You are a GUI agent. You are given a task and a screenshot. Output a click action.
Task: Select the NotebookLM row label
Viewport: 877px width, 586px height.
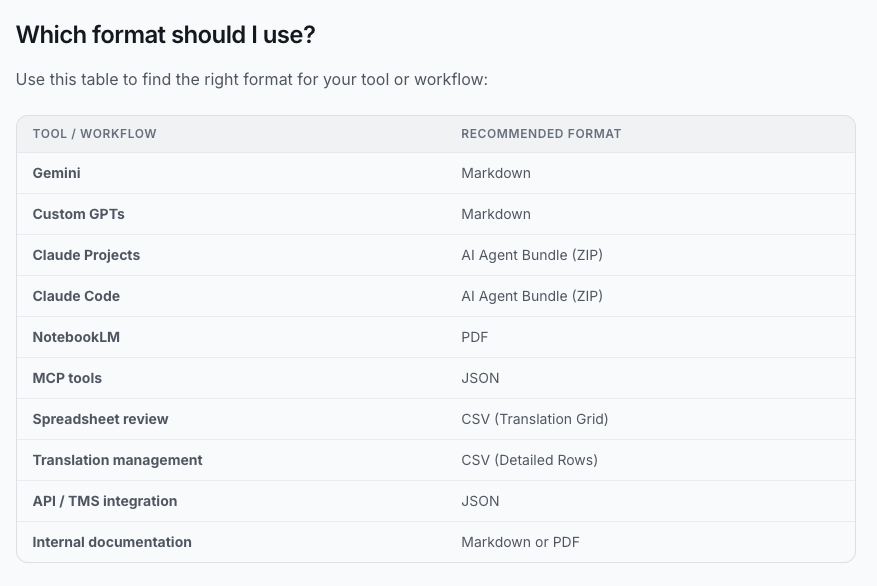[x=76, y=337]
